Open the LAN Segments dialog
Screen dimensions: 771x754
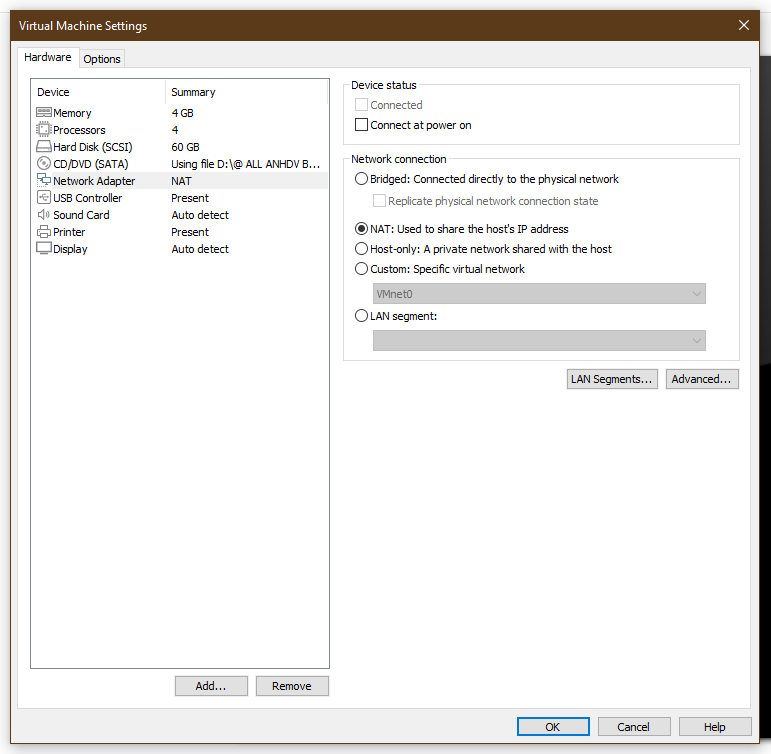tap(612, 379)
